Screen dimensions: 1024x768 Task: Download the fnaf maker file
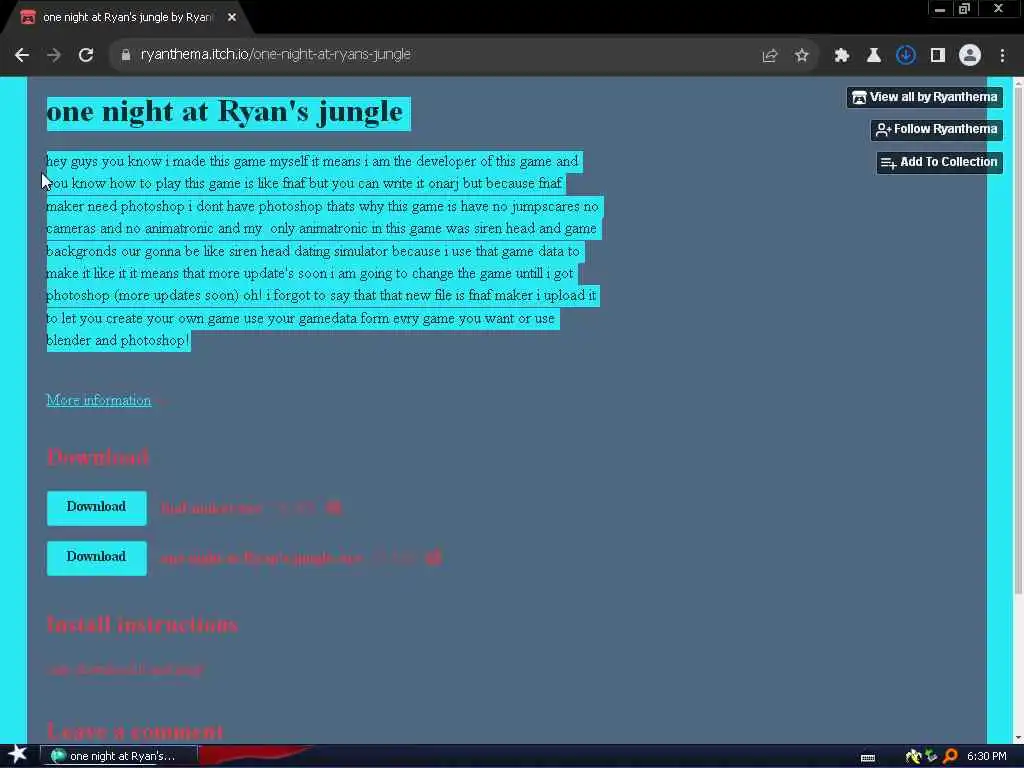coord(97,507)
